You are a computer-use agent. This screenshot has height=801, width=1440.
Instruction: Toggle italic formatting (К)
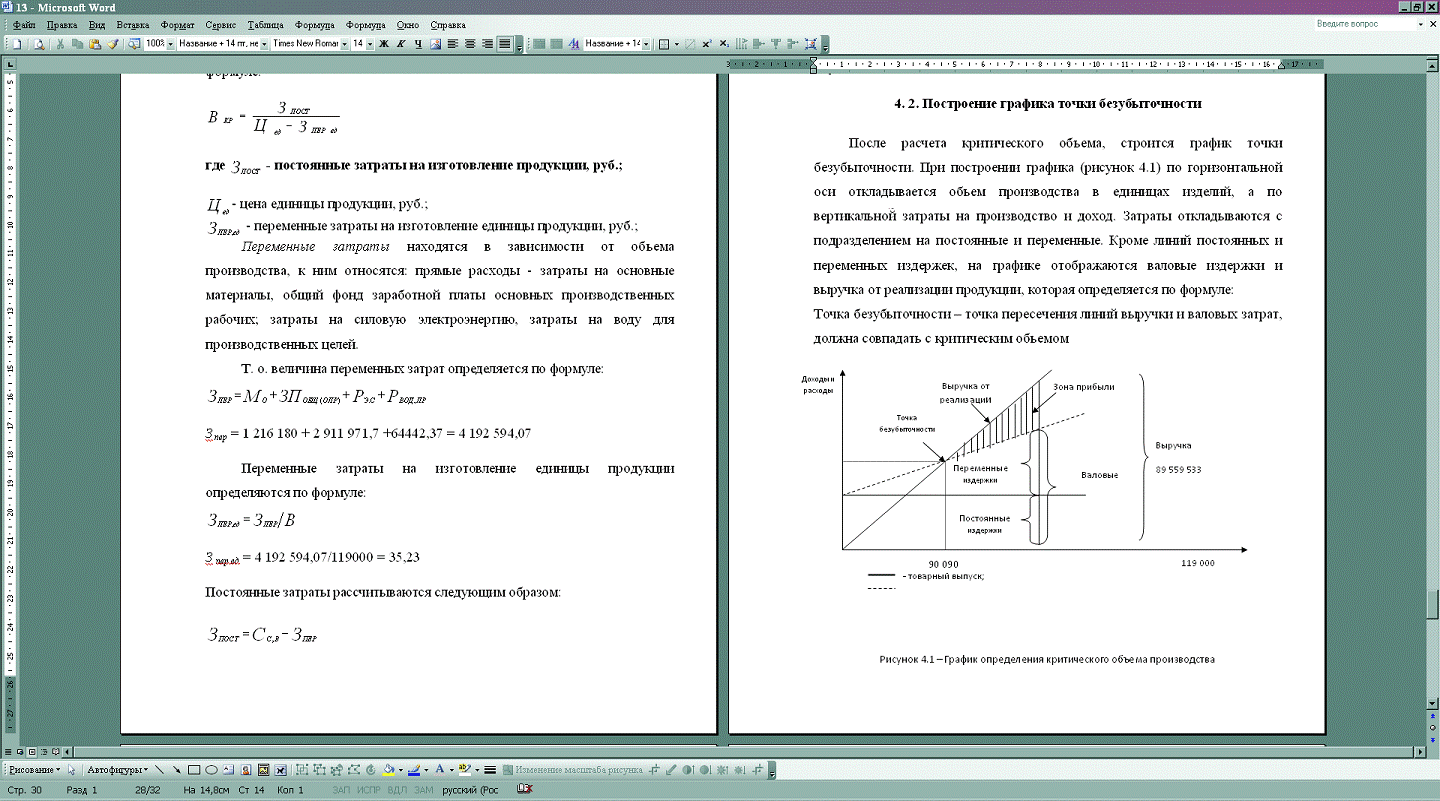click(x=401, y=44)
